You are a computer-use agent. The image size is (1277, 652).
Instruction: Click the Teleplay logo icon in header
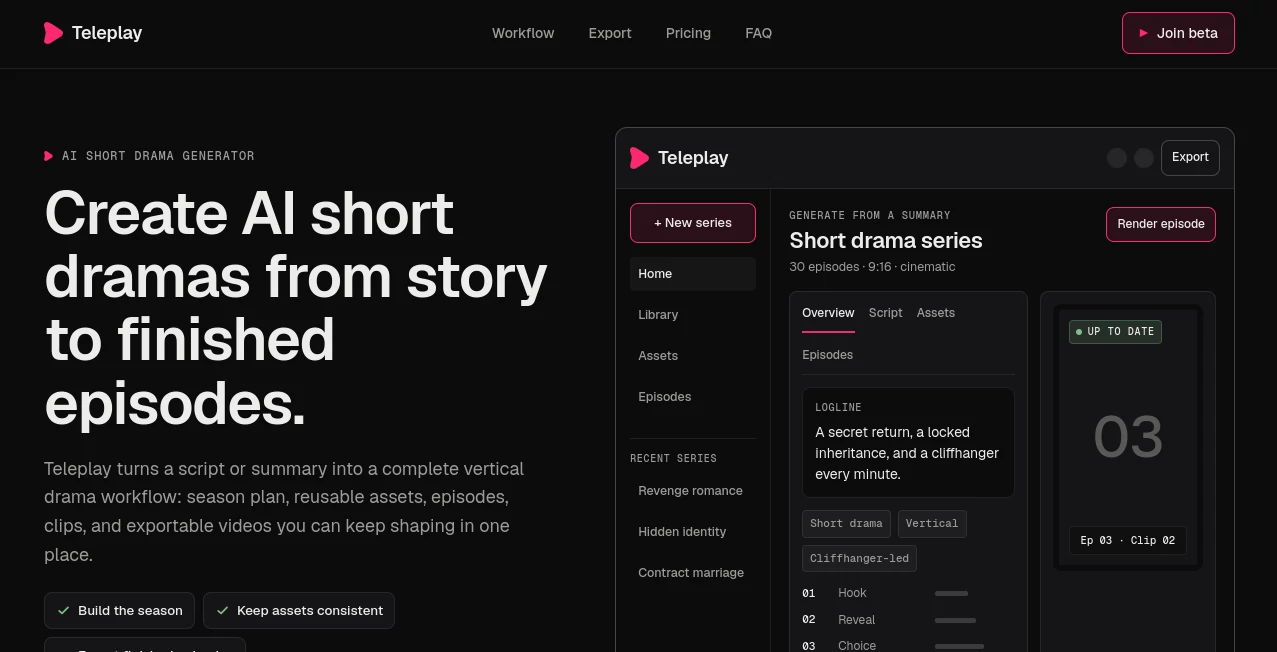(x=53, y=33)
